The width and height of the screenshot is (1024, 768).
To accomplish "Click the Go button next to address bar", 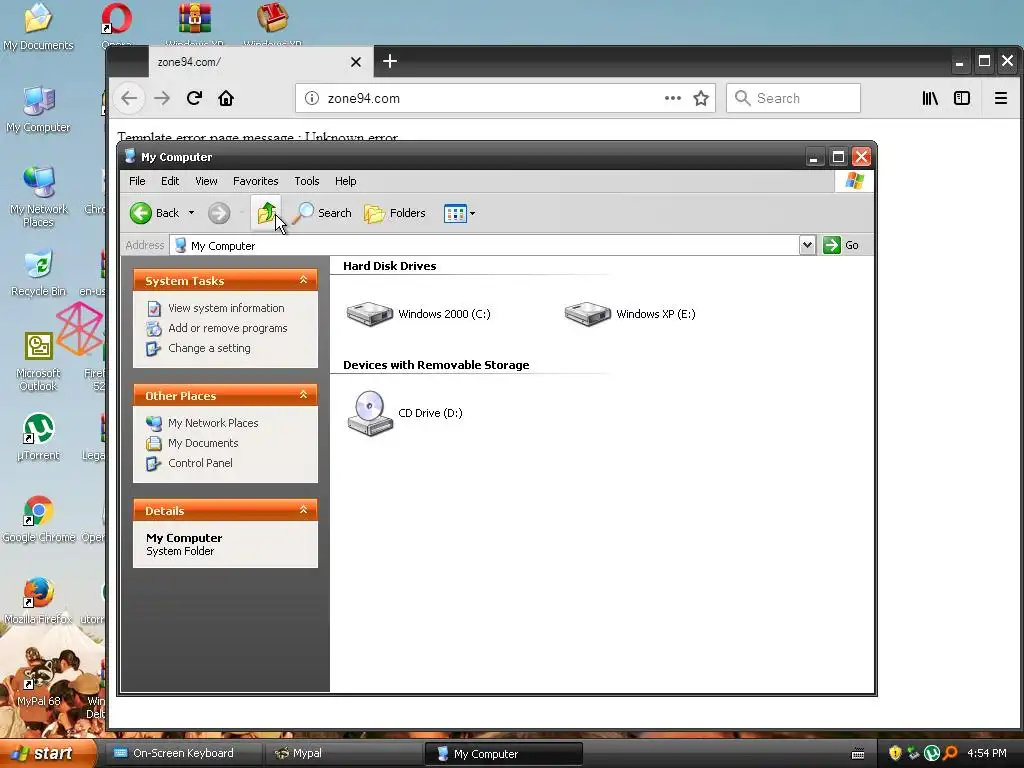I will click(x=841, y=245).
